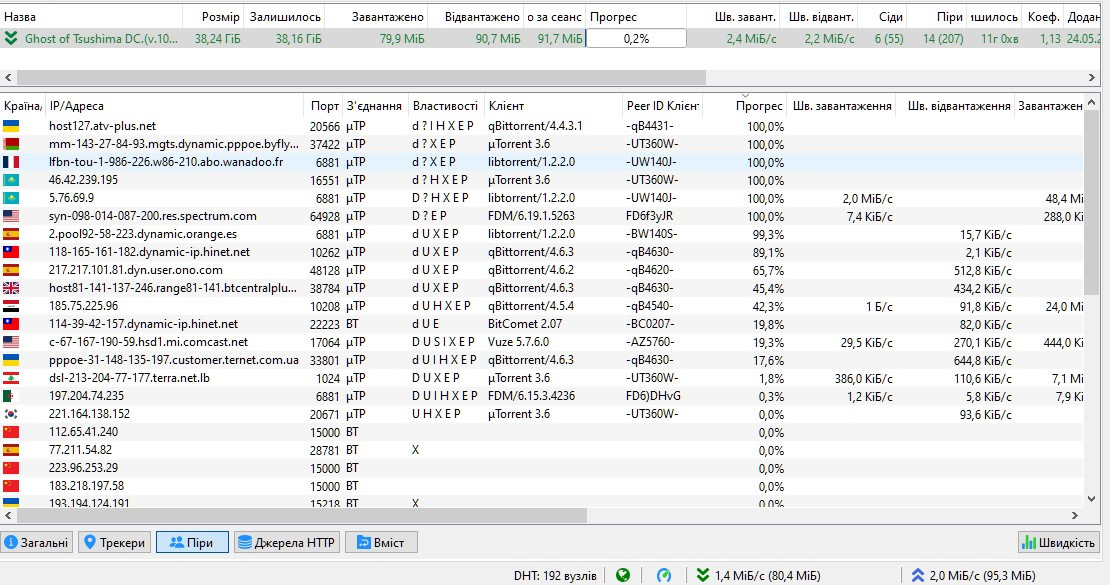Screen dimensions: 1110x585
Task: Toggle alternative speed limits speedometer icon
Action: coord(664,575)
